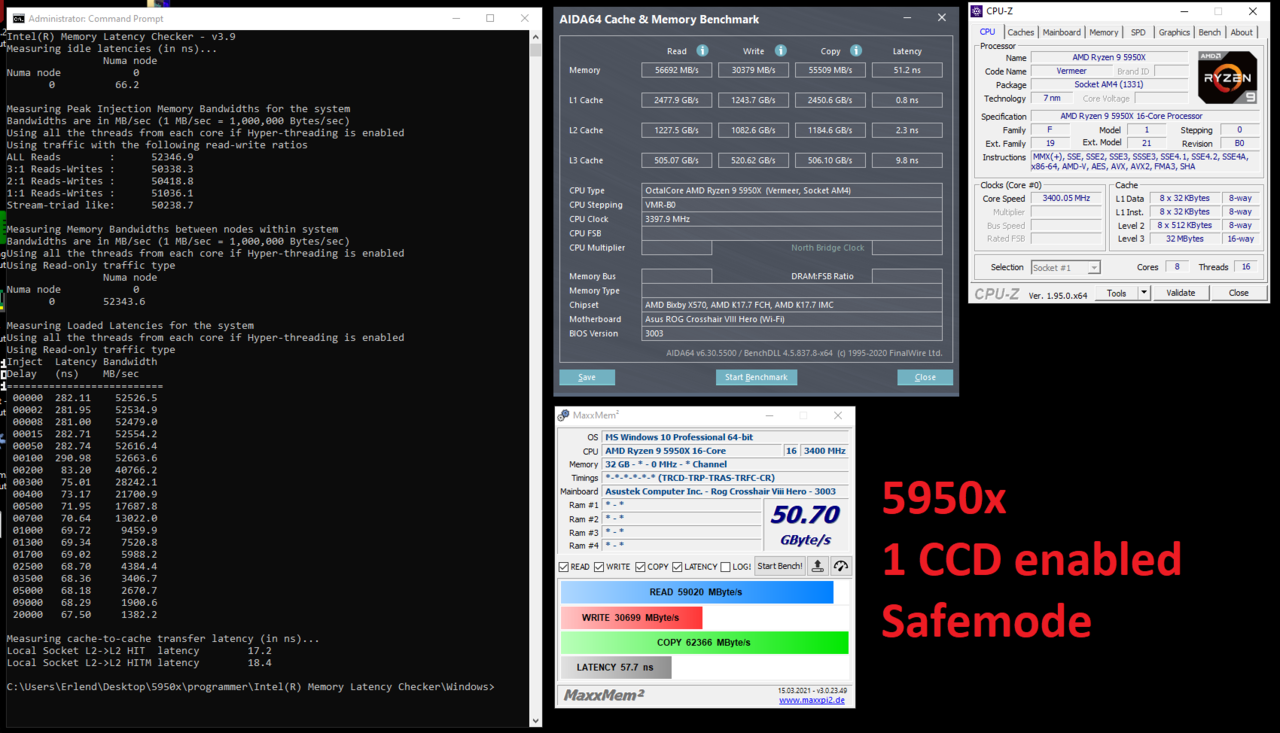Click the L1 Cache Read 2477.9 GB/s field

[676, 100]
